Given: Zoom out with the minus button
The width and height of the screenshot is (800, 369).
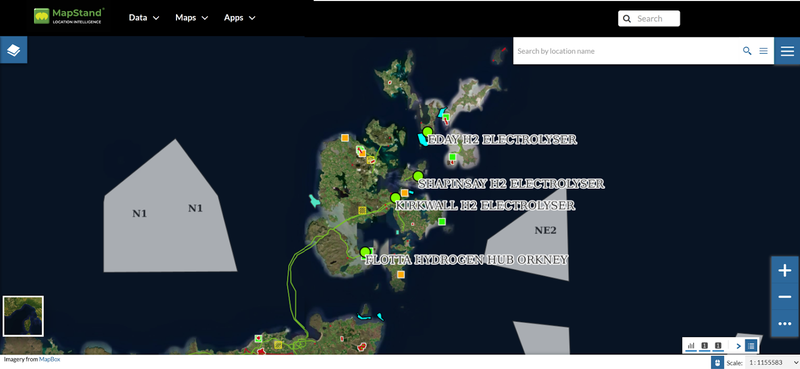Looking at the screenshot, I should tap(784, 297).
